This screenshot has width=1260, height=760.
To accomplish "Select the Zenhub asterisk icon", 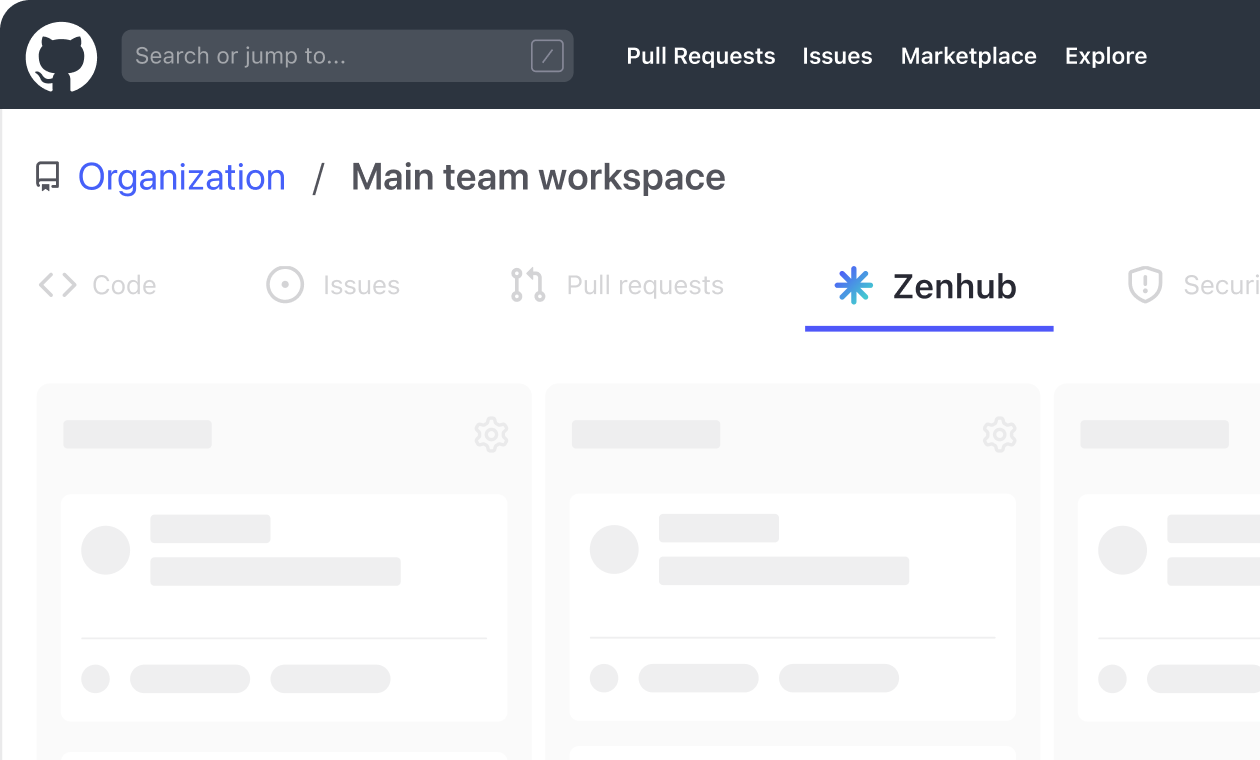I will pos(853,287).
